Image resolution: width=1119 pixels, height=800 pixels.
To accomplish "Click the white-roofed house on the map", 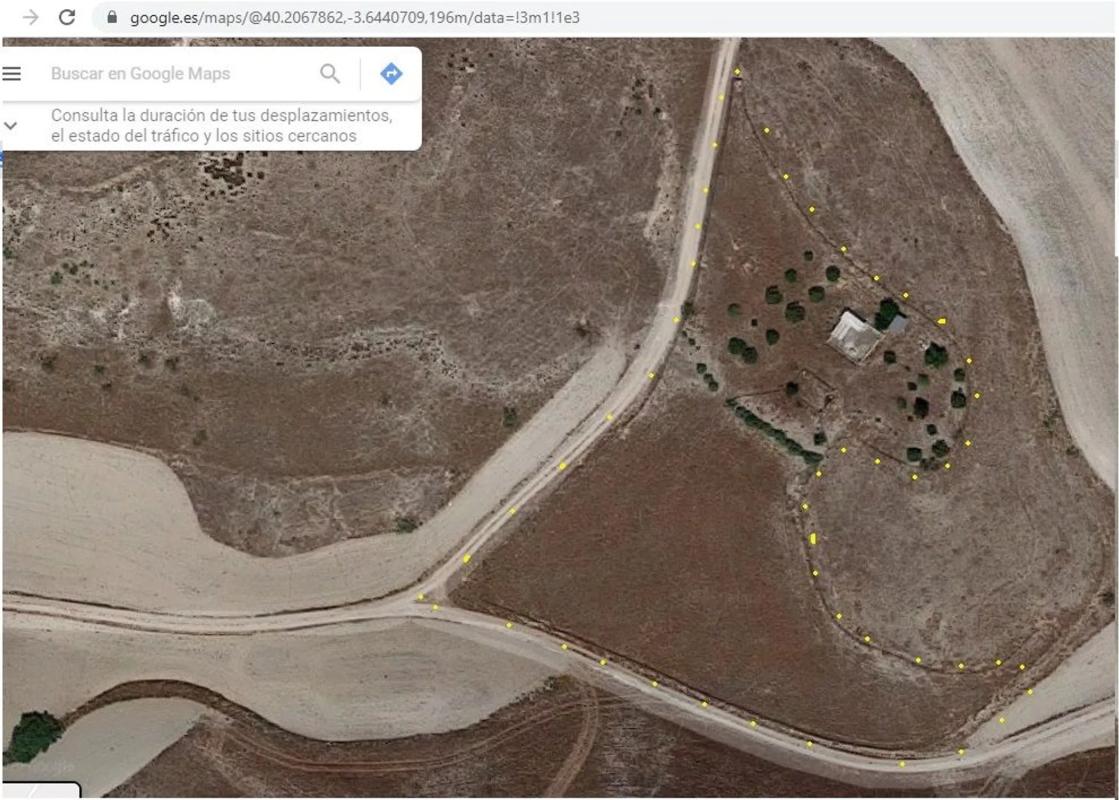I will pyautogui.click(x=853, y=335).
